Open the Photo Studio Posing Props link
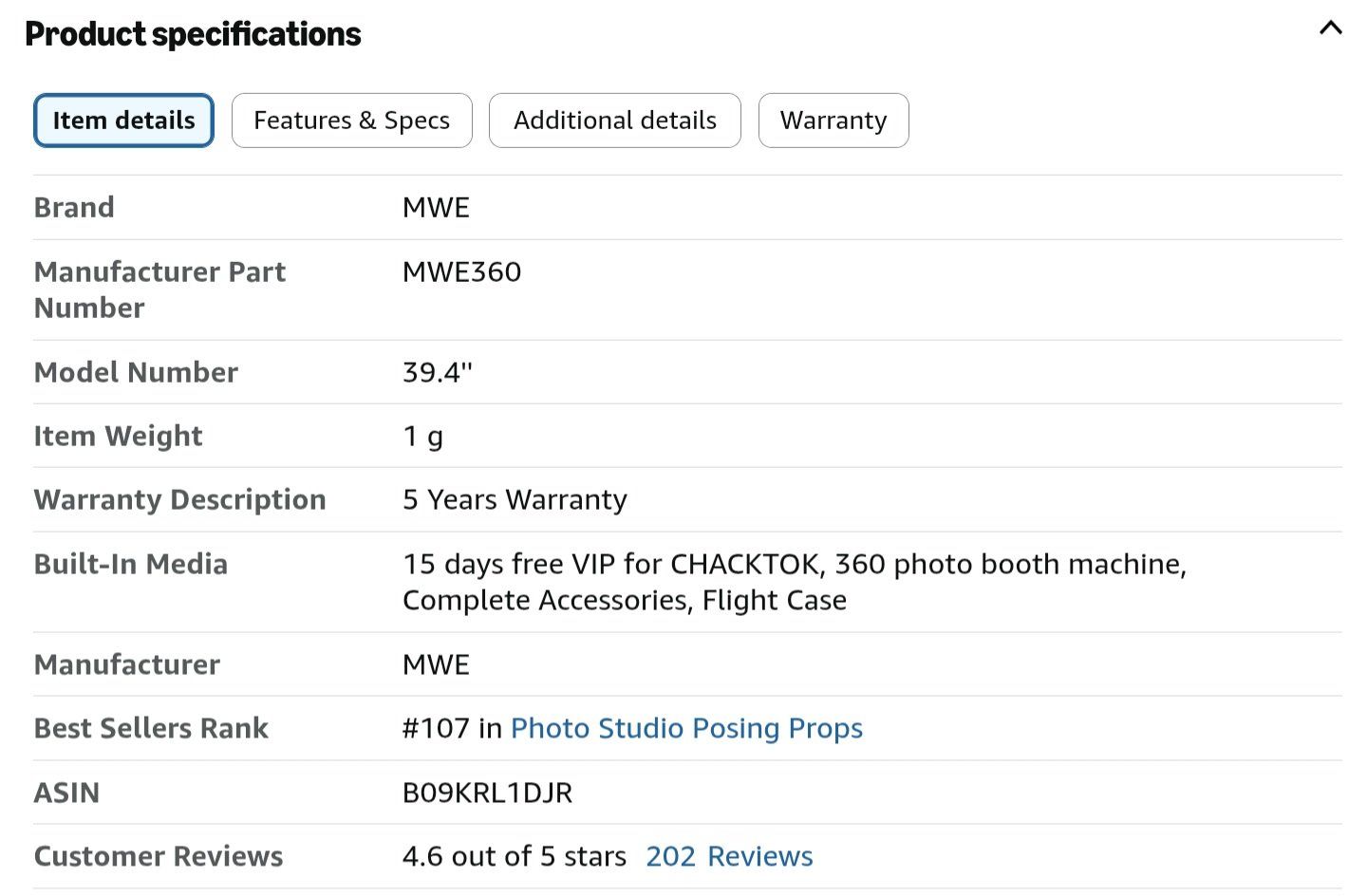Image resolution: width=1367 pixels, height=896 pixels. pos(686,728)
